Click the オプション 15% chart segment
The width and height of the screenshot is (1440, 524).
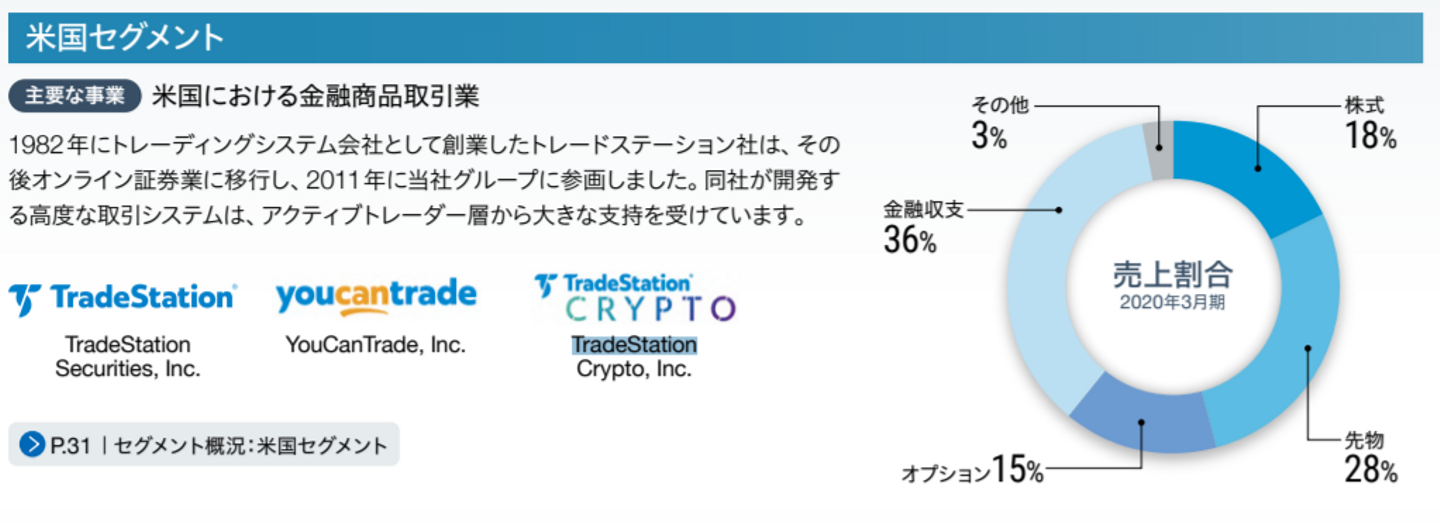click(1140, 415)
